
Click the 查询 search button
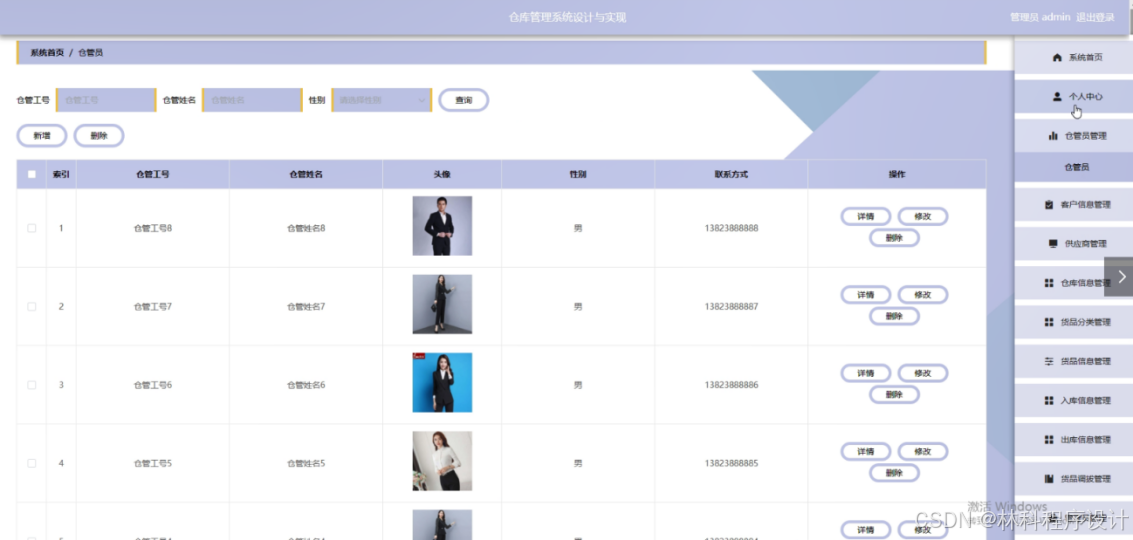[x=463, y=100]
